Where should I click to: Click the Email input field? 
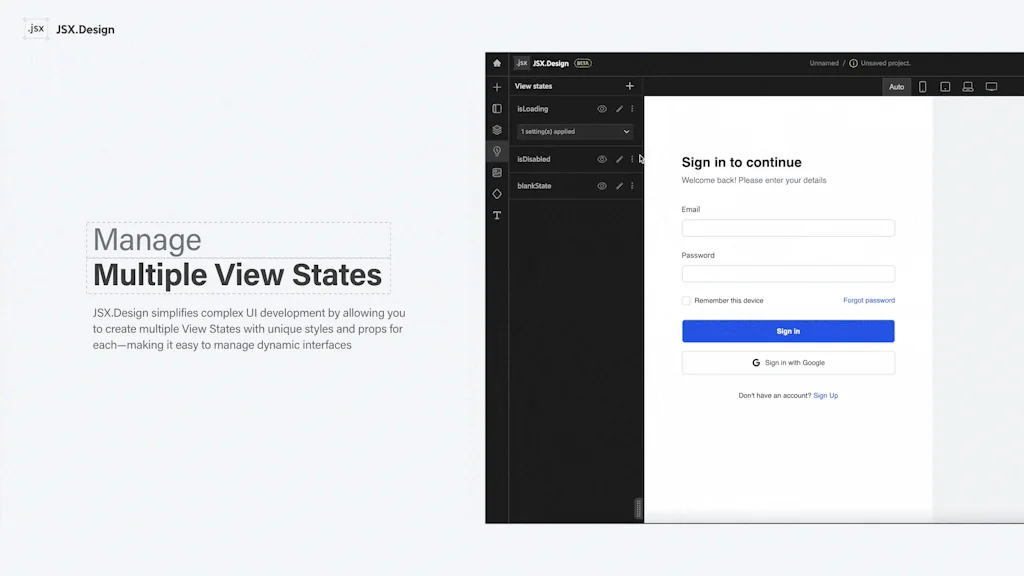(788, 227)
